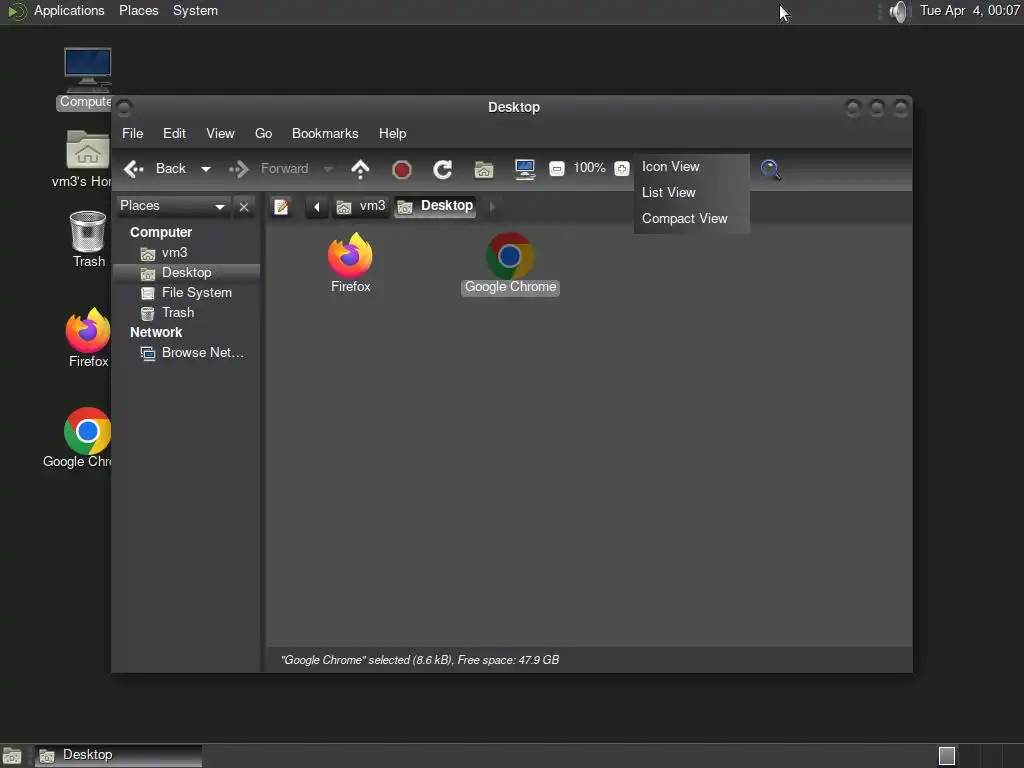Click the path bar left scroll arrow
The width and height of the screenshot is (1024, 768).
[x=317, y=207]
